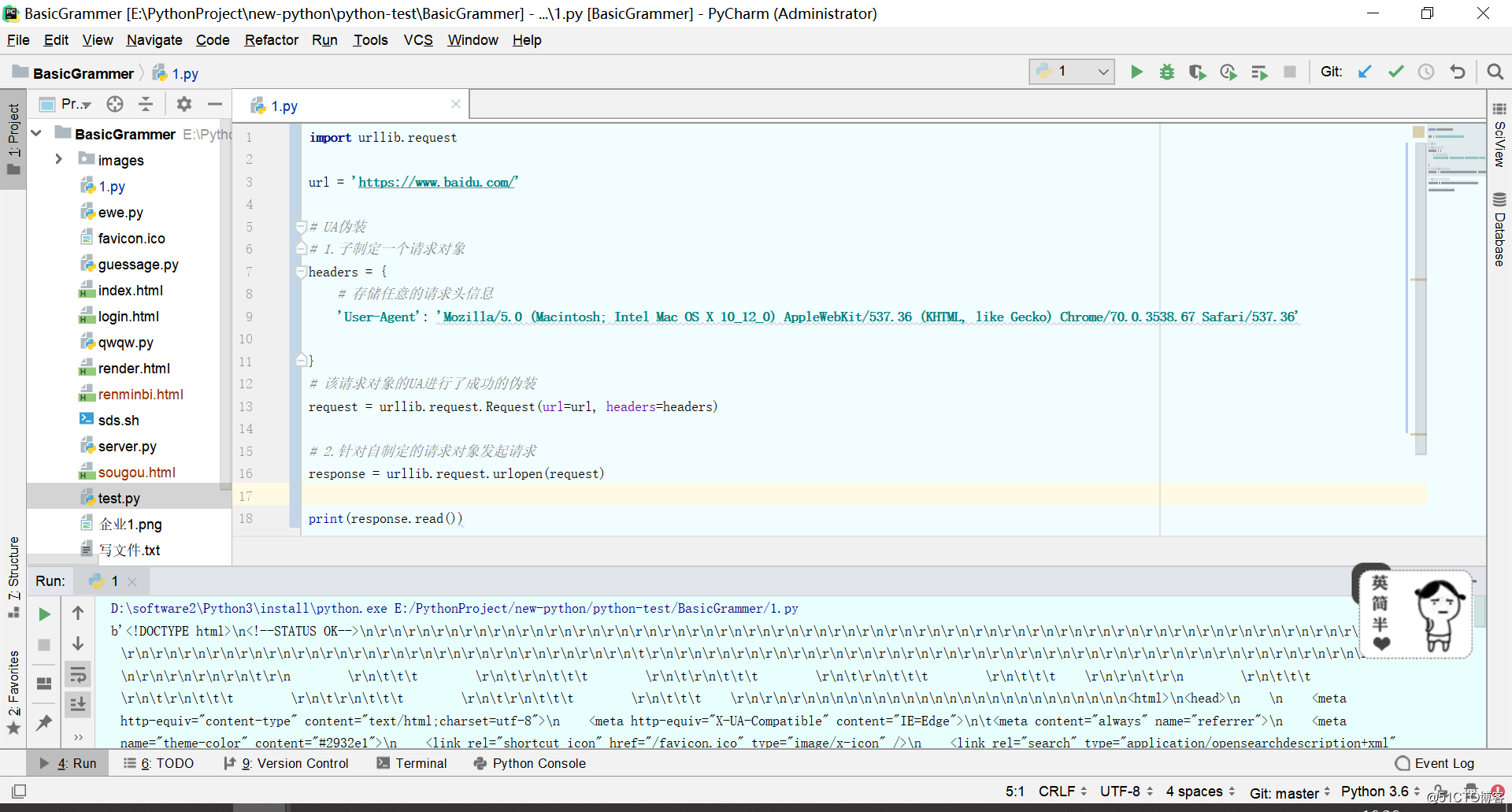Hide the Project panel with the minus

pyautogui.click(x=215, y=104)
